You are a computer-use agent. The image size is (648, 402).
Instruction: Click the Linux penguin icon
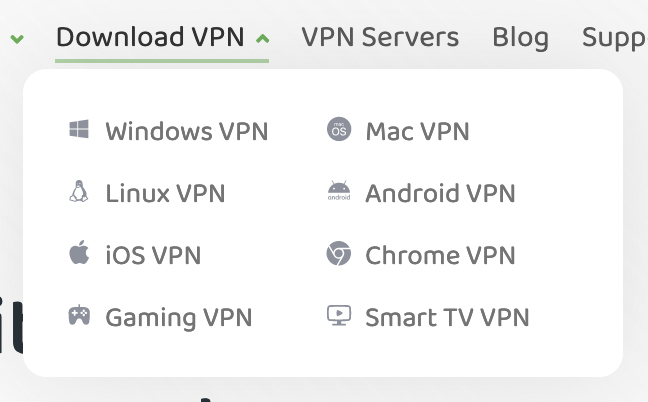pyautogui.click(x=79, y=191)
